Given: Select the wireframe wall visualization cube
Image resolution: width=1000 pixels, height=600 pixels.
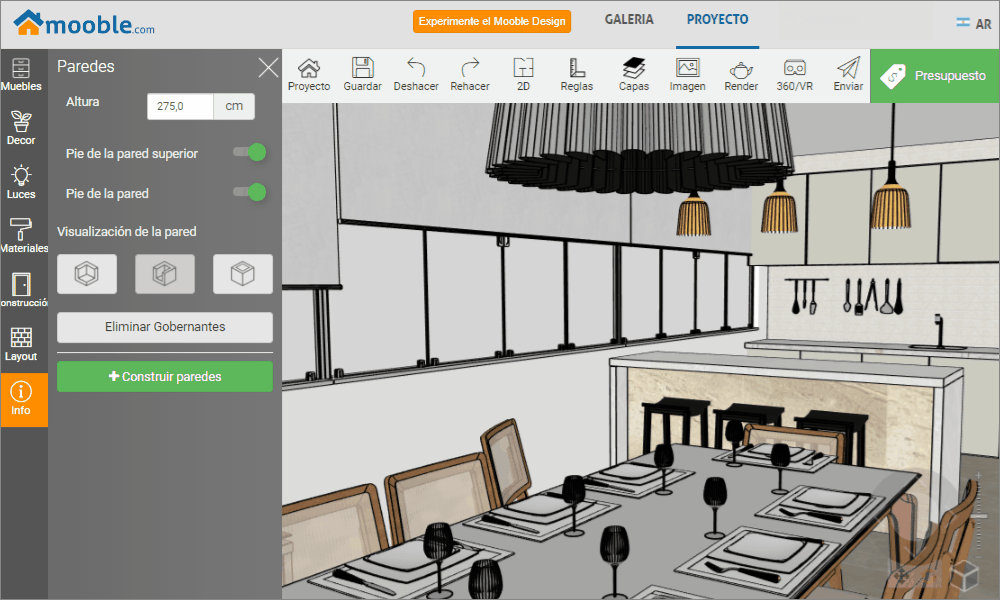Looking at the screenshot, I should 87,274.
